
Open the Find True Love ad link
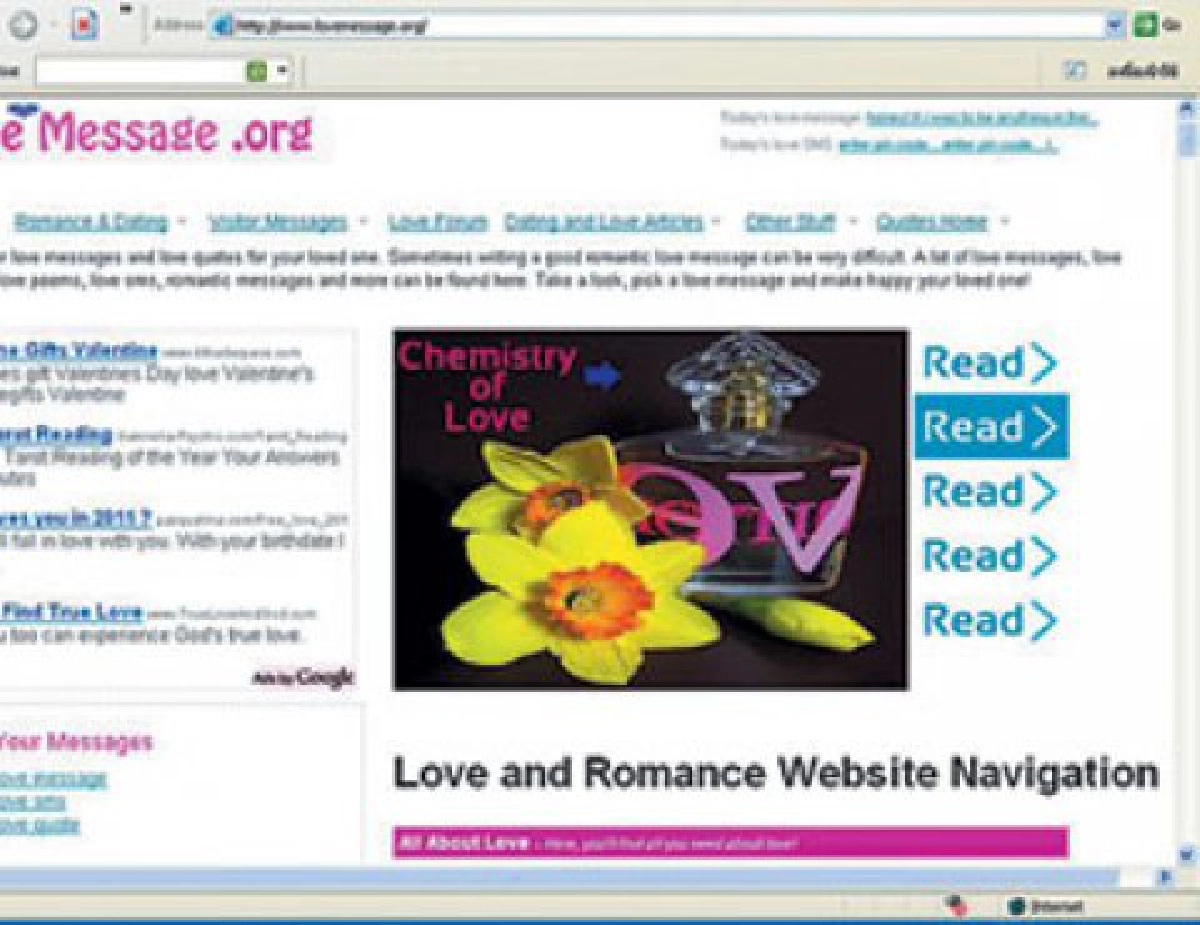[72, 612]
